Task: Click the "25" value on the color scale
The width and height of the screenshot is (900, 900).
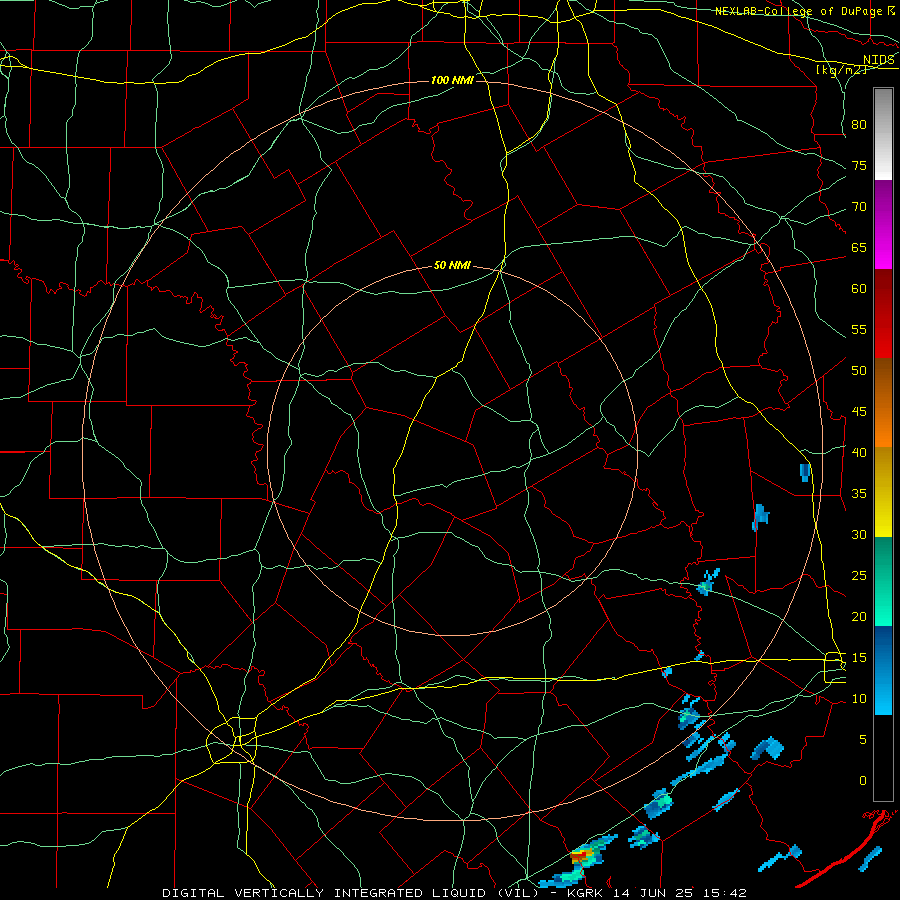Action: [x=859, y=575]
